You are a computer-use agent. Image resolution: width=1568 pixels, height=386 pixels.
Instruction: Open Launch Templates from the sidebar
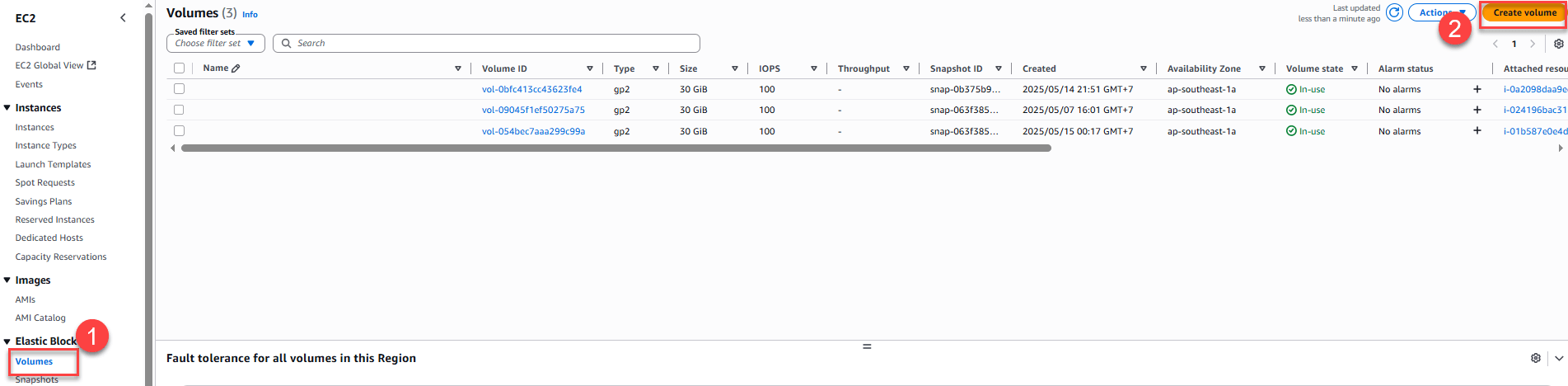coord(53,164)
